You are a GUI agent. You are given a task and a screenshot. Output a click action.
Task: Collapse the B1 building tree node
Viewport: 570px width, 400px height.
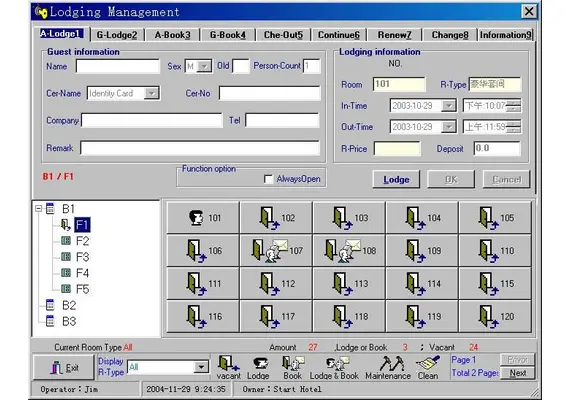coord(39,209)
